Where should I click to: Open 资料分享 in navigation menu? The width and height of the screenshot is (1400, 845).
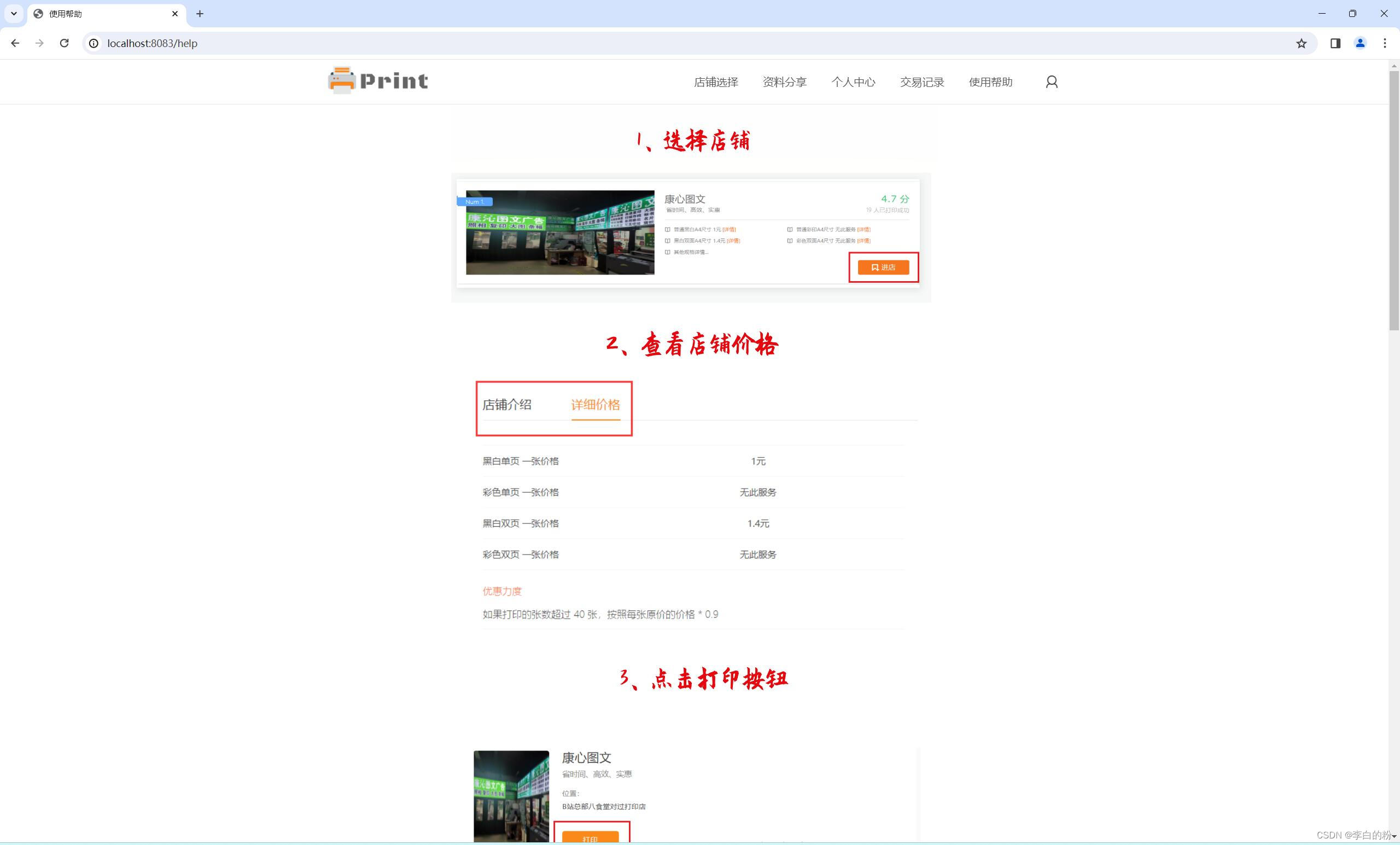784,82
